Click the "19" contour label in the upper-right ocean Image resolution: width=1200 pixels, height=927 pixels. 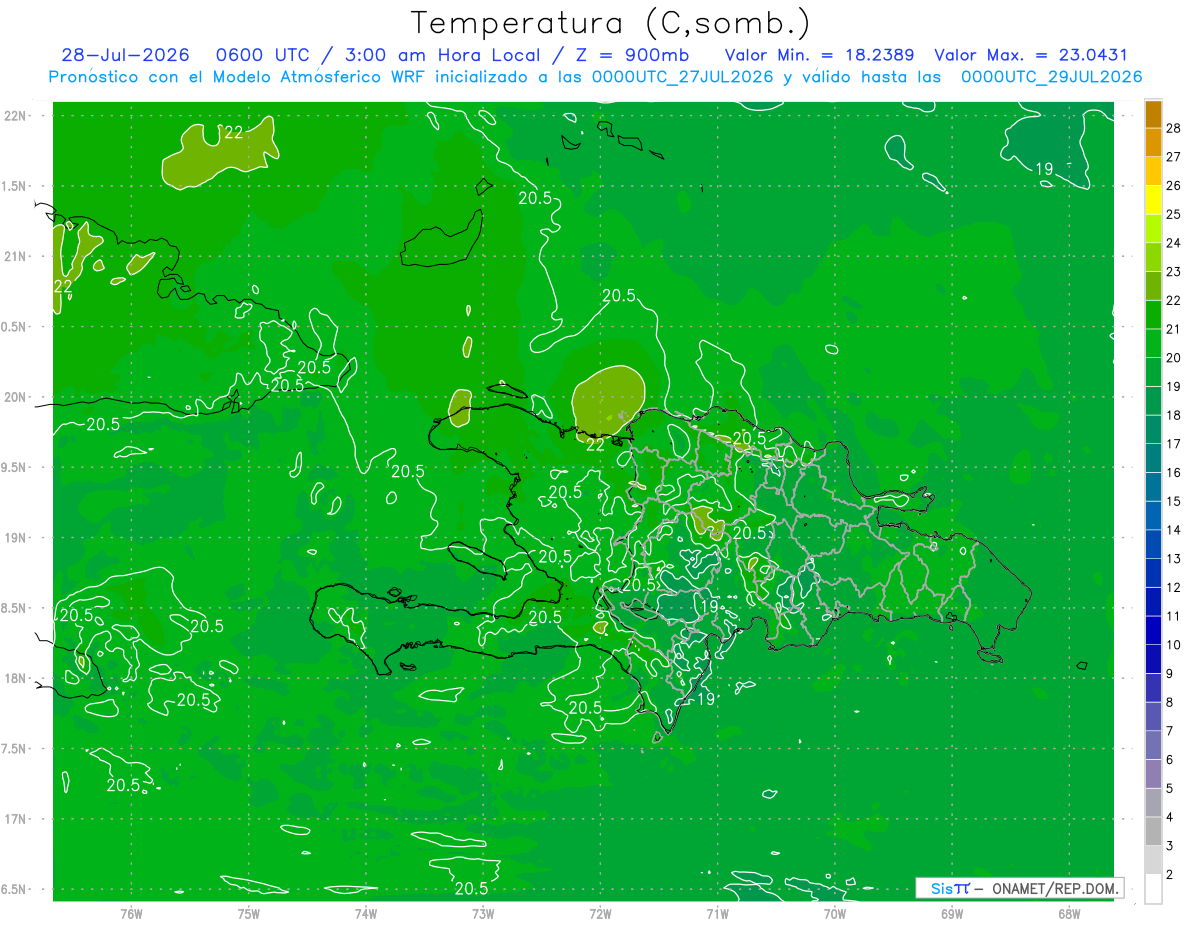click(x=1043, y=169)
